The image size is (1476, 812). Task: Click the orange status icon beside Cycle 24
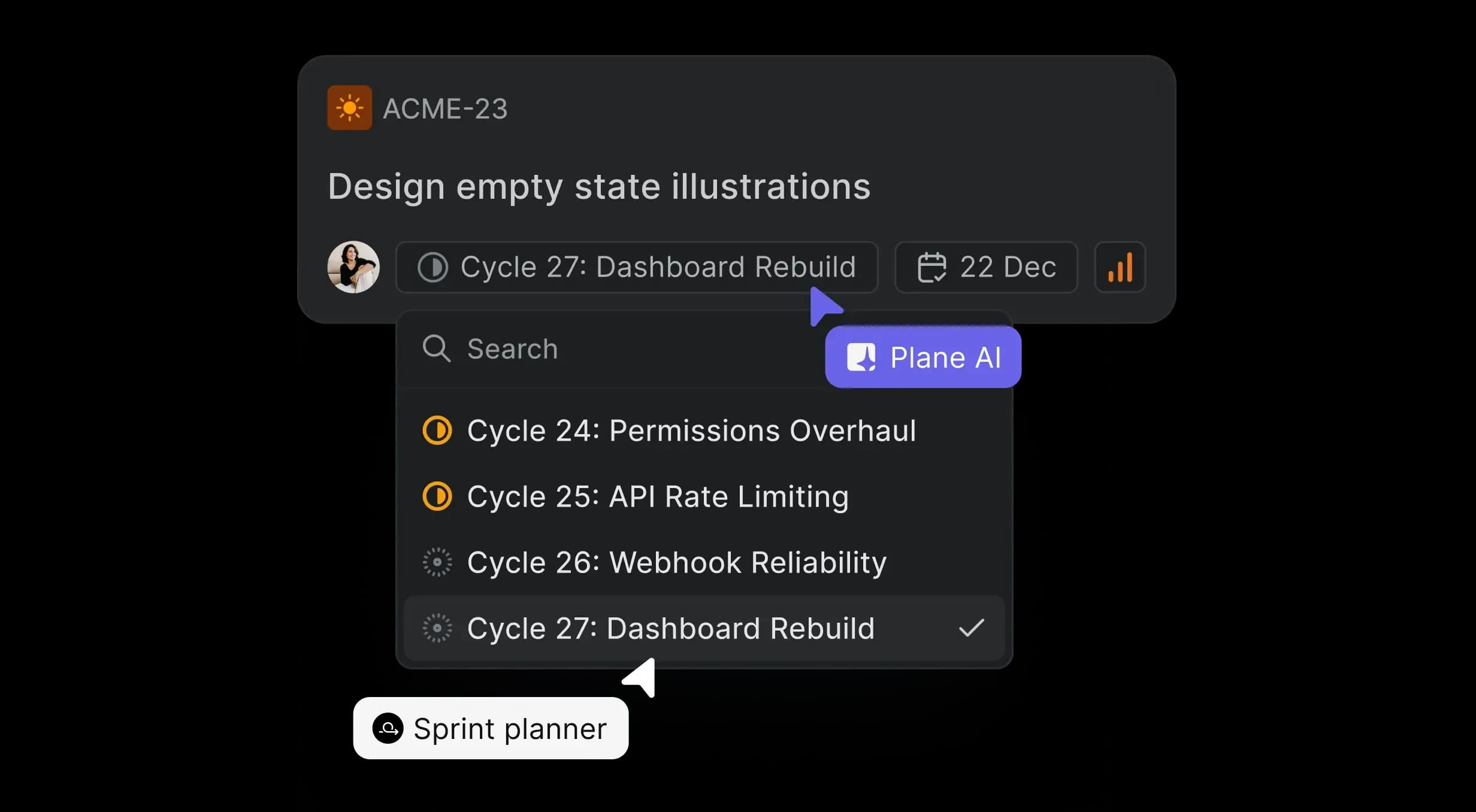tap(437, 430)
